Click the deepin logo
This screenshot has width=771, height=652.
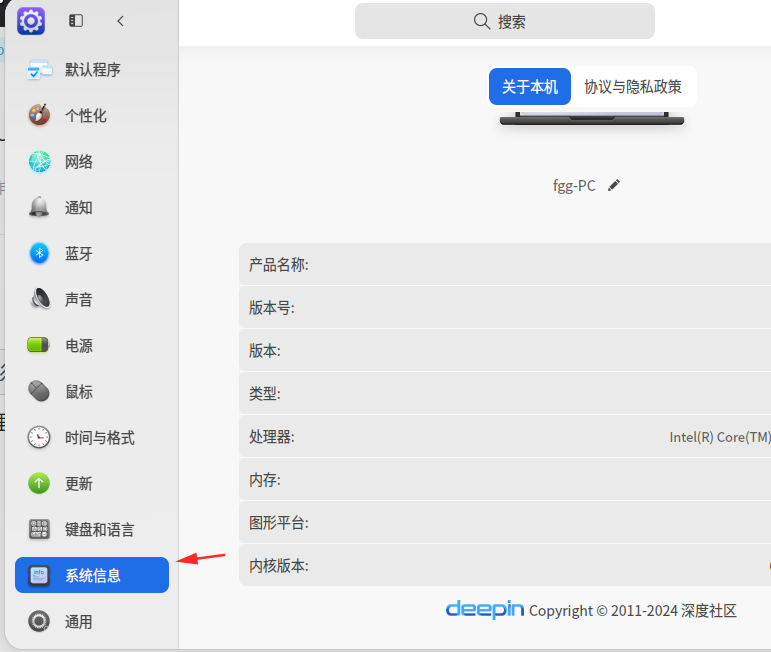[485, 610]
